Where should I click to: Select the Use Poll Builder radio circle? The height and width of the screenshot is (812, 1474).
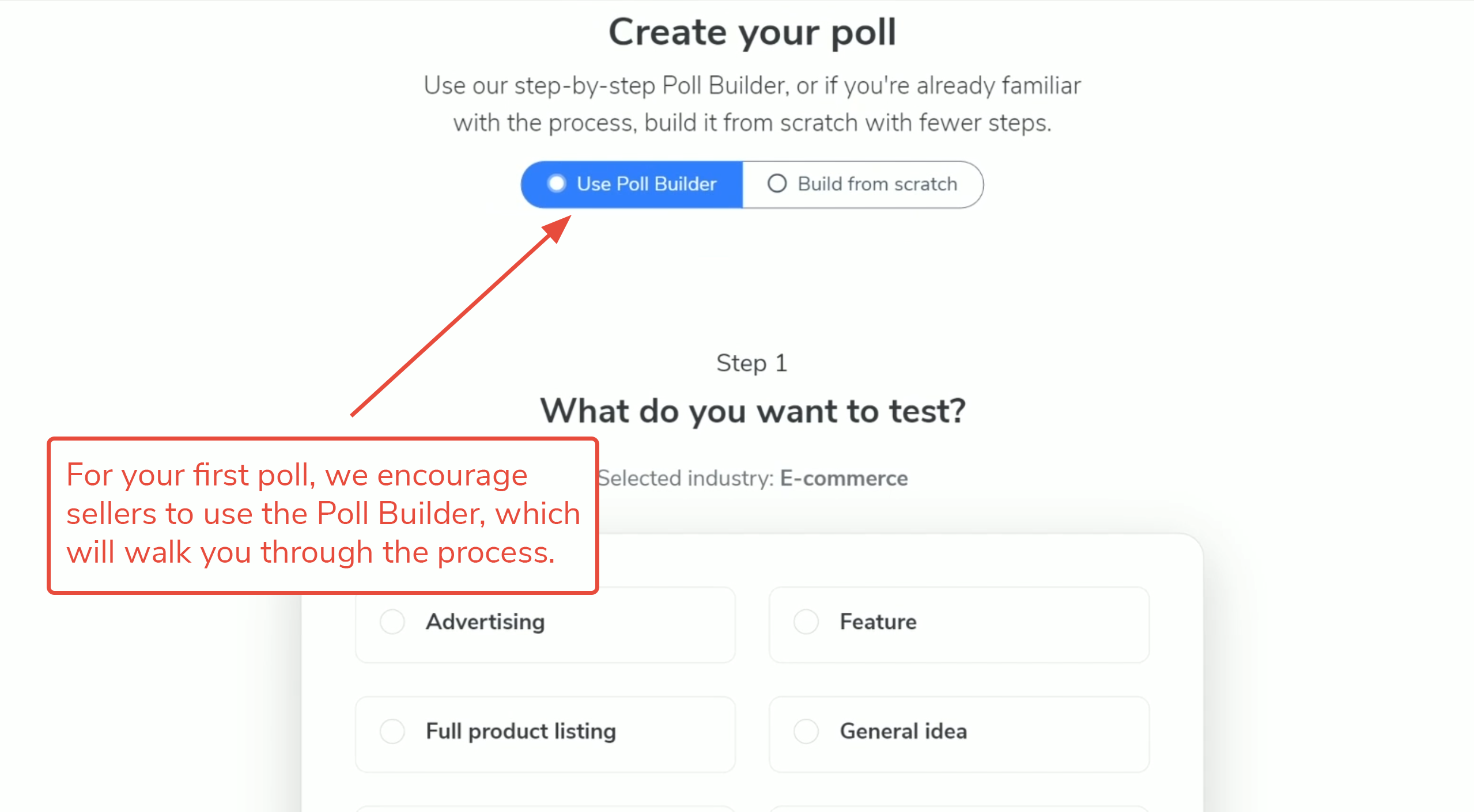[557, 184]
